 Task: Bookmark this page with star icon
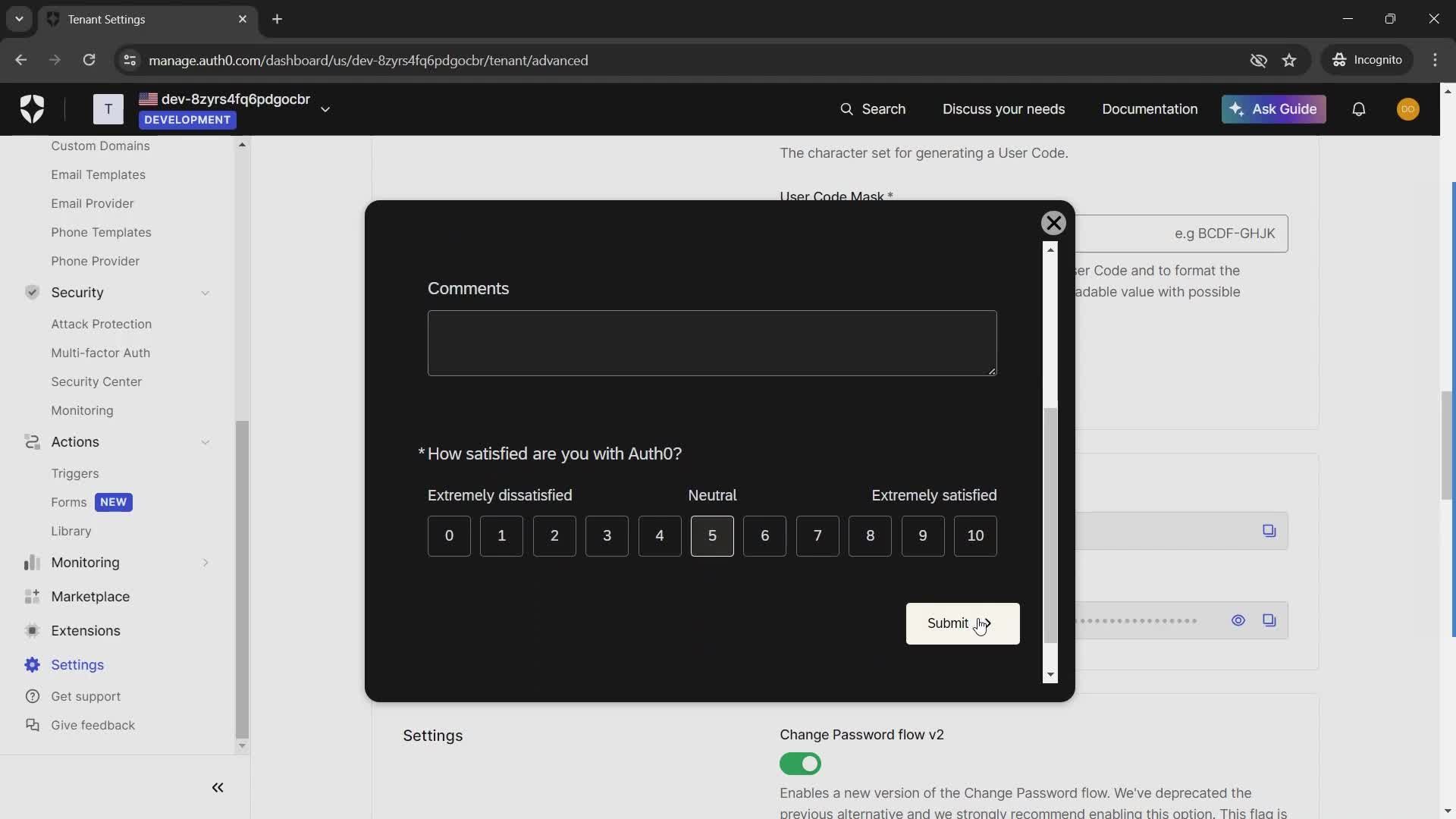click(x=1289, y=60)
